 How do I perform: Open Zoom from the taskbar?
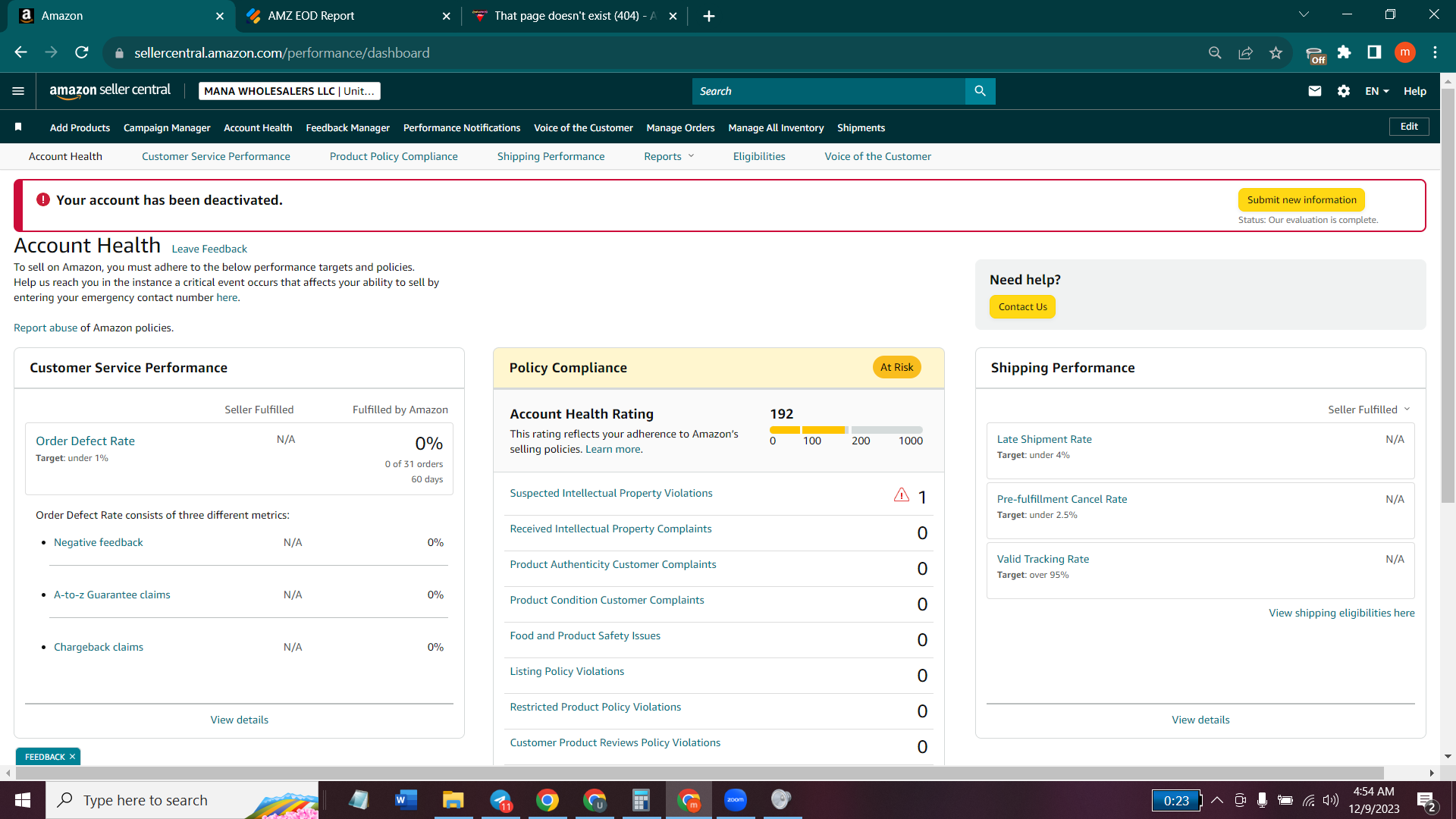coord(735,800)
